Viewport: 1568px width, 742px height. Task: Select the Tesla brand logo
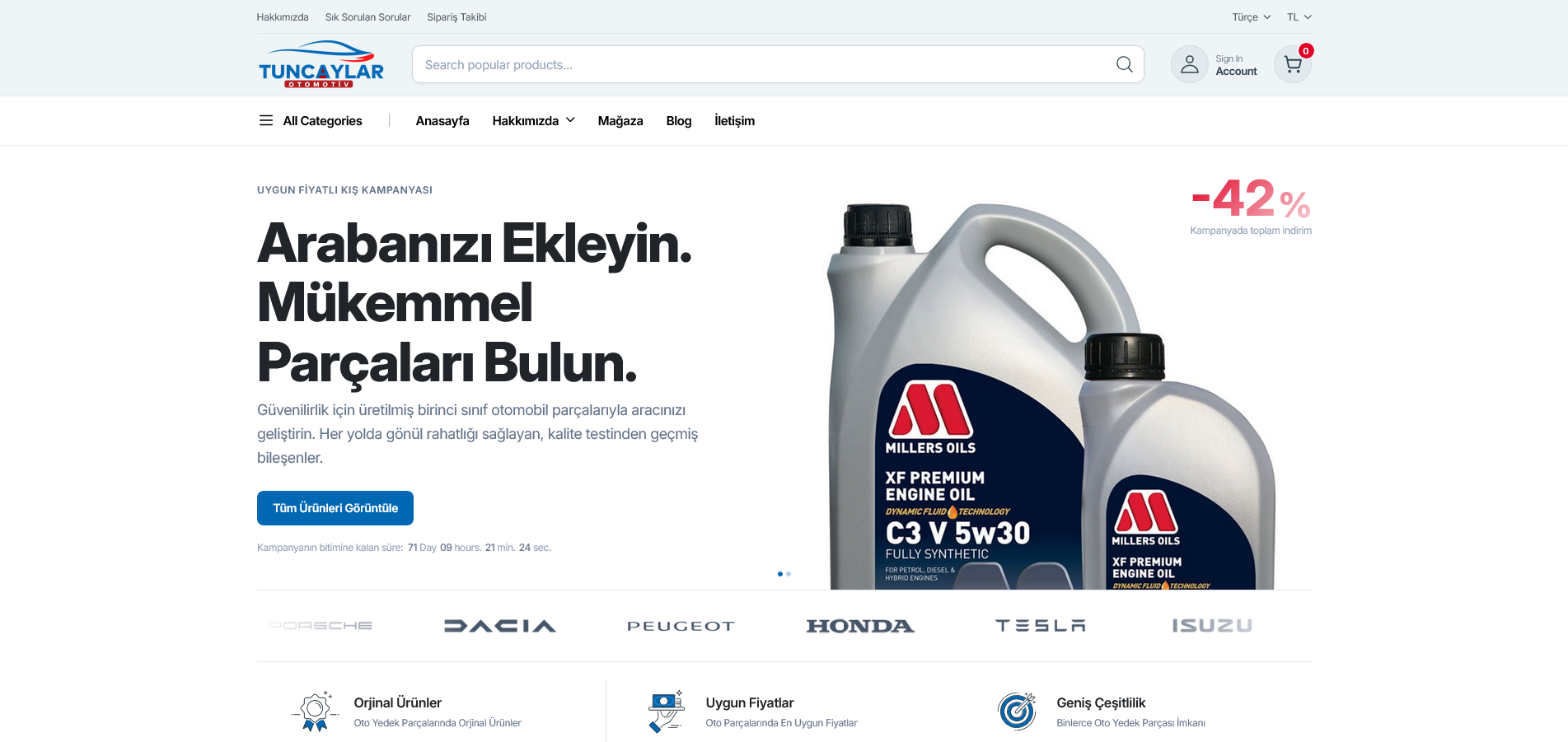click(x=1041, y=626)
